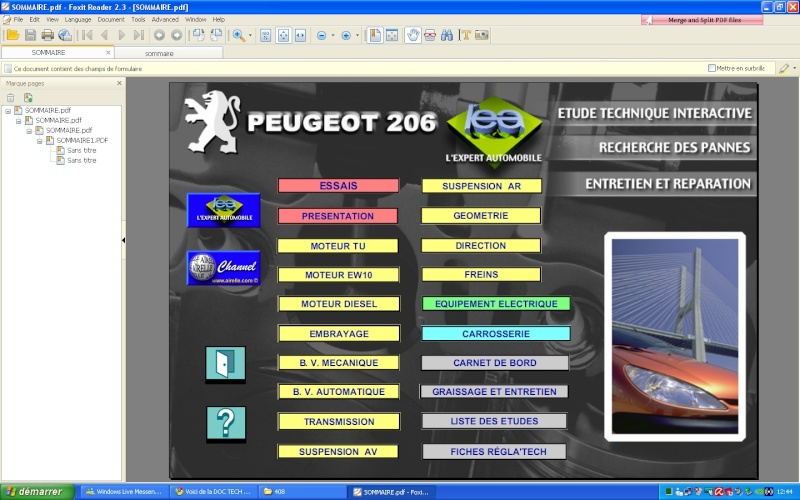Screen dimensions: 800x500
Task: Collapse the top-level SOMMAIRE.pdf bookmark
Action: 8,111
